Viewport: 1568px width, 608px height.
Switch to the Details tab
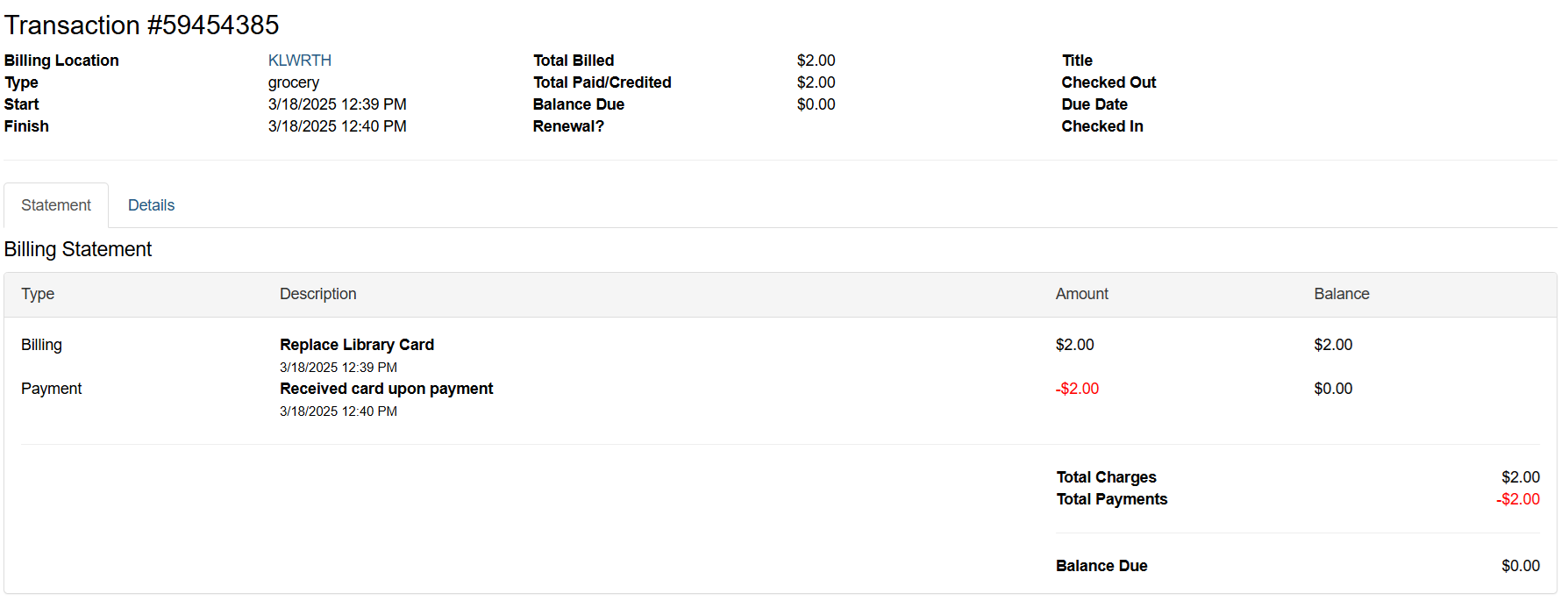point(151,205)
